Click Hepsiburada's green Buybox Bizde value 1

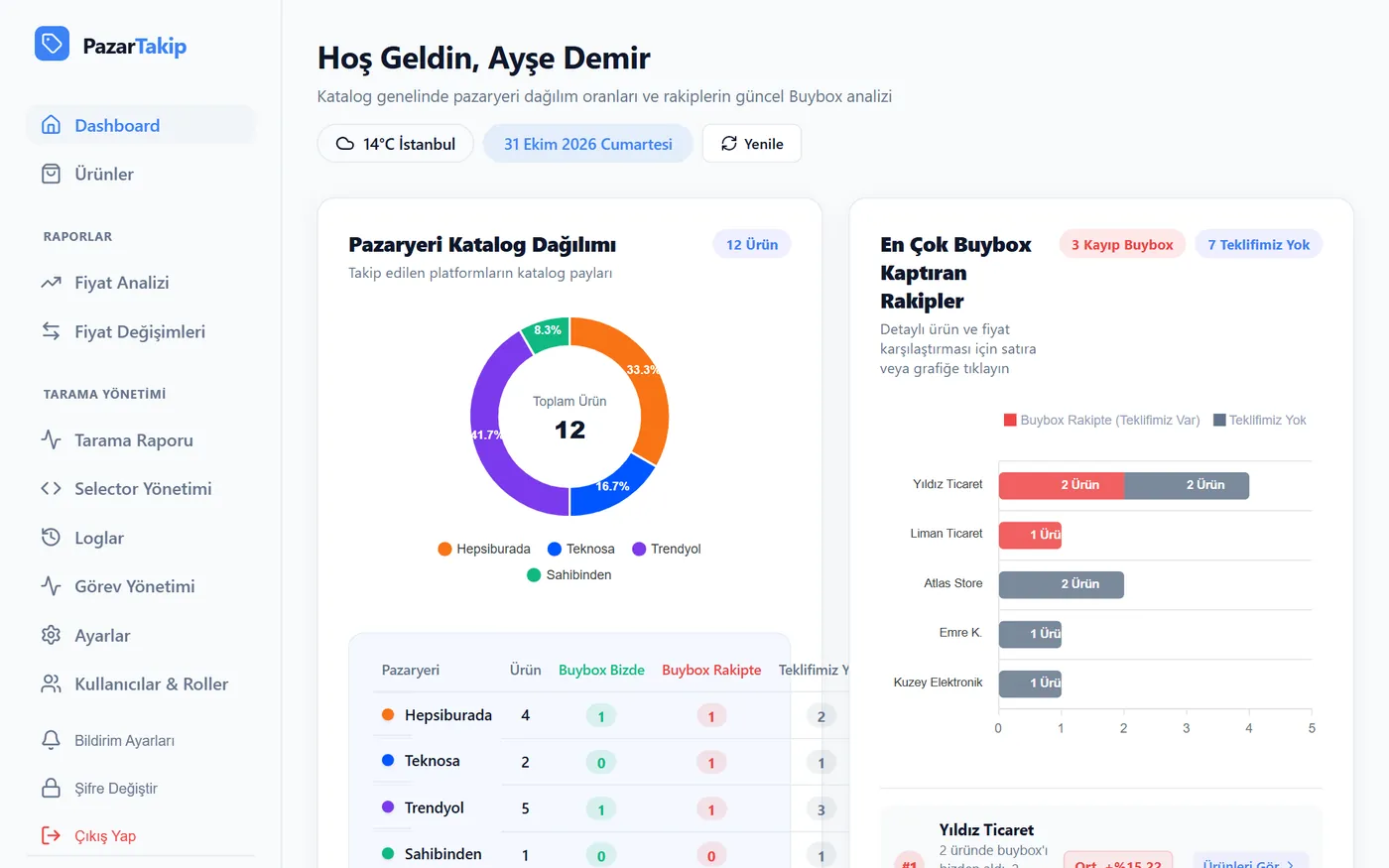pyautogui.click(x=601, y=716)
